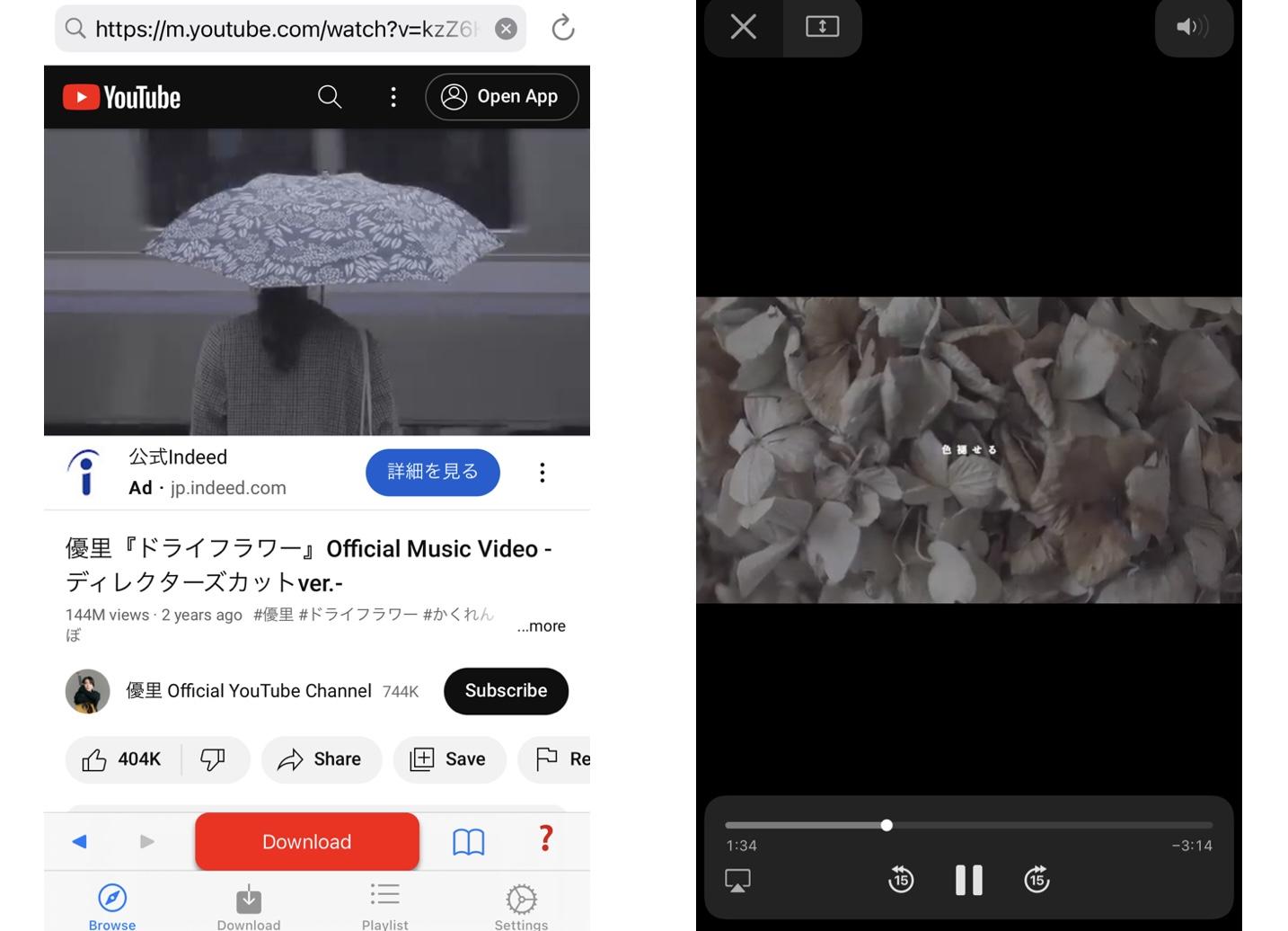Mute the player volume icon

pyautogui.click(x=1194, y=27)
